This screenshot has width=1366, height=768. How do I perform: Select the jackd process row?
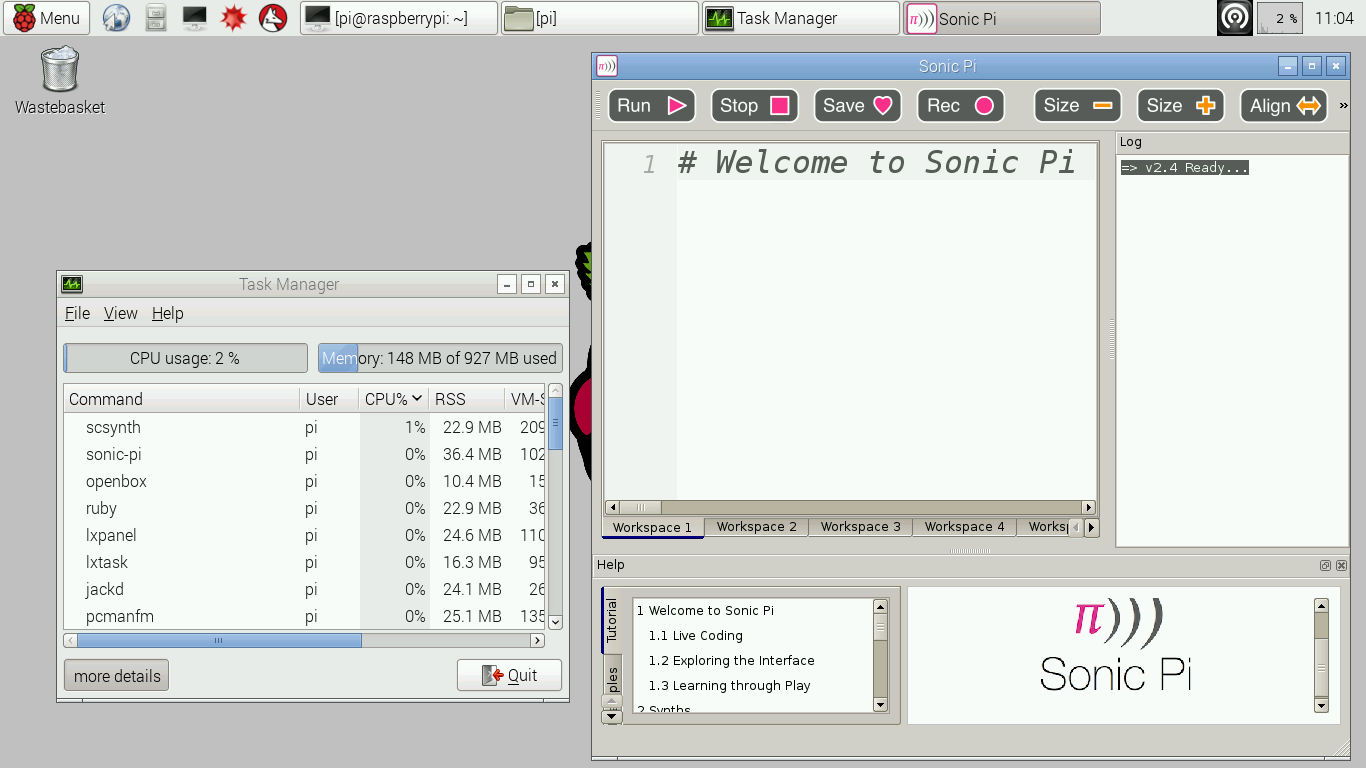pyautogui.click(x=304, y=589)
